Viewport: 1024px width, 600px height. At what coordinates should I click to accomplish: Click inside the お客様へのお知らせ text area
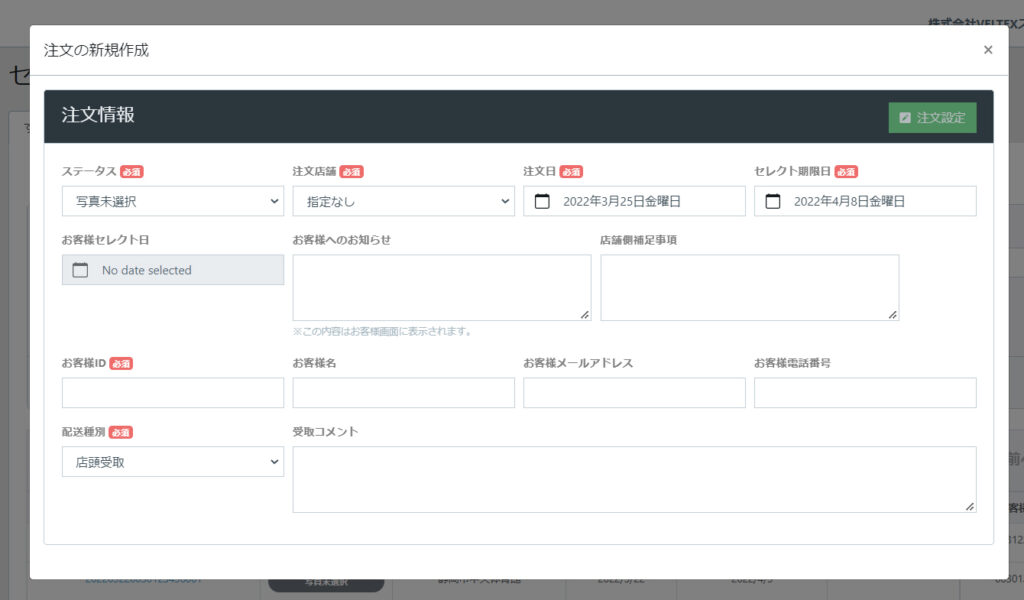click(441, 287)
